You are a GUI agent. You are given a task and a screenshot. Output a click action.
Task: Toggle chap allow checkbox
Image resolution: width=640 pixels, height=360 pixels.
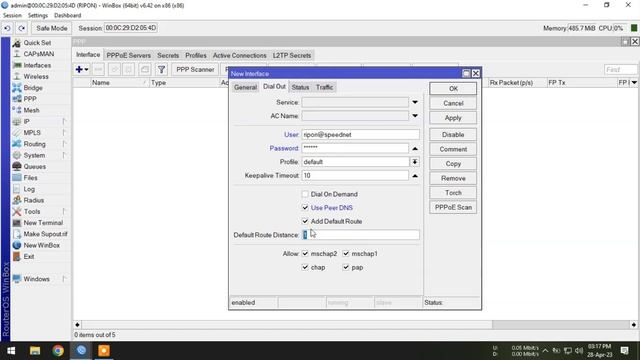[x=305, y=267]
